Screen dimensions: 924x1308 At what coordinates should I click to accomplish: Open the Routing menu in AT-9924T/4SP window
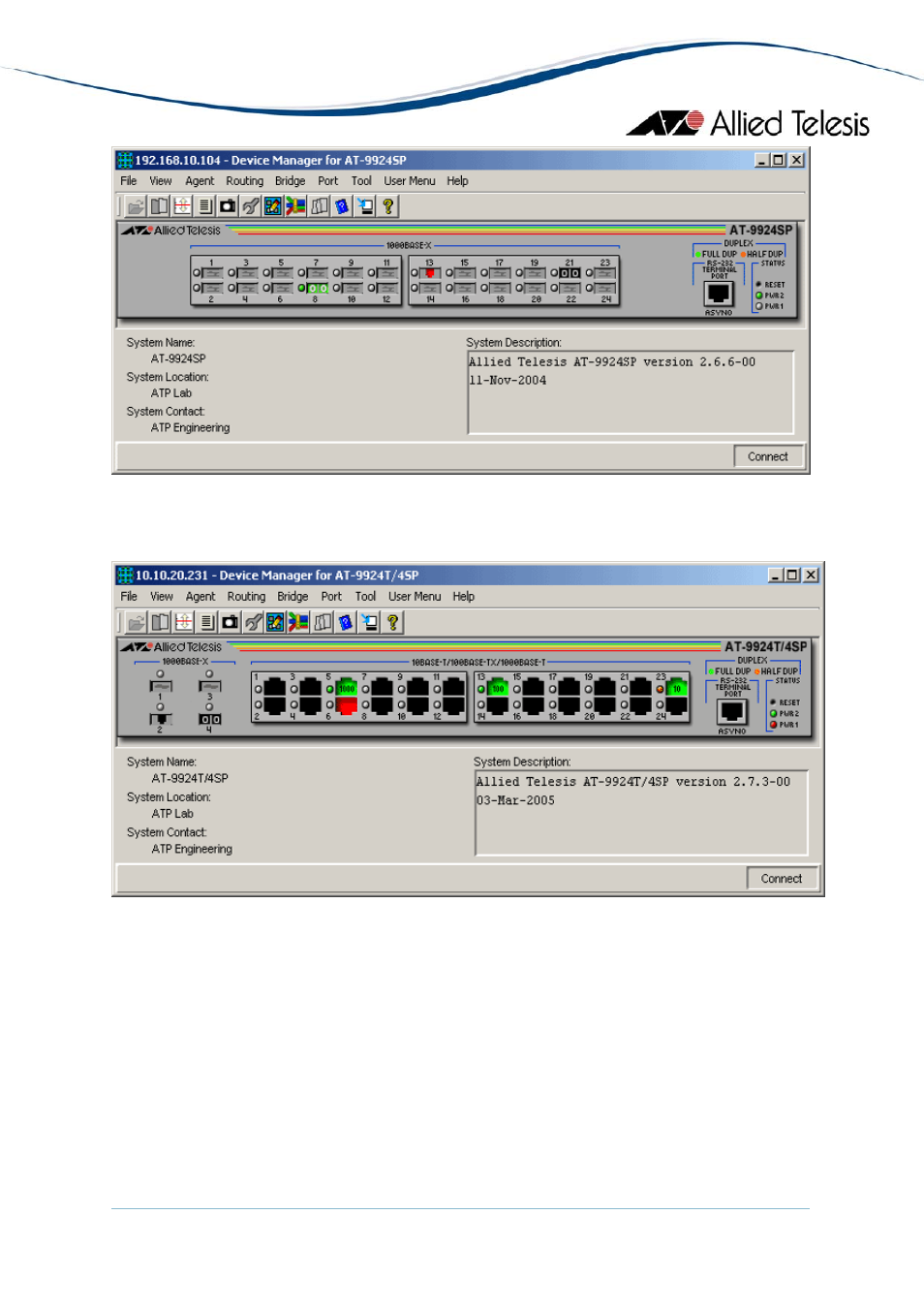pyautogui.click(x=246, y=597)
